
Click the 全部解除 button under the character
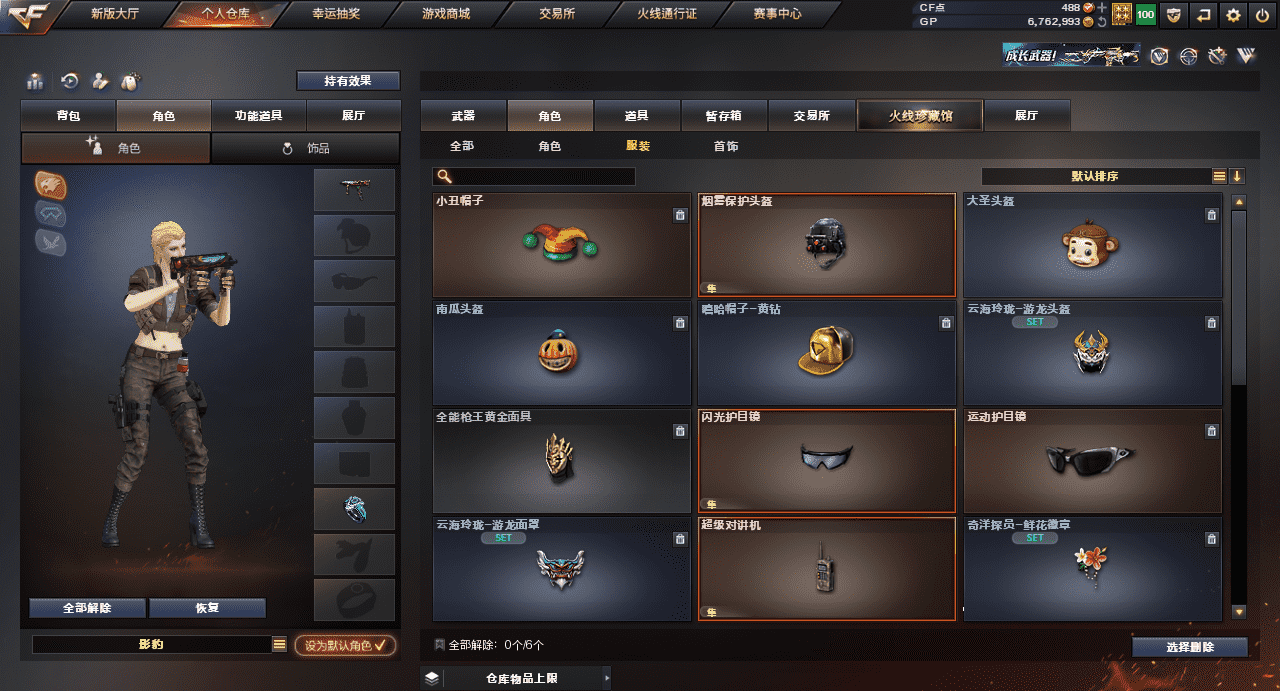pyautogui.click(x=87, y=608)
